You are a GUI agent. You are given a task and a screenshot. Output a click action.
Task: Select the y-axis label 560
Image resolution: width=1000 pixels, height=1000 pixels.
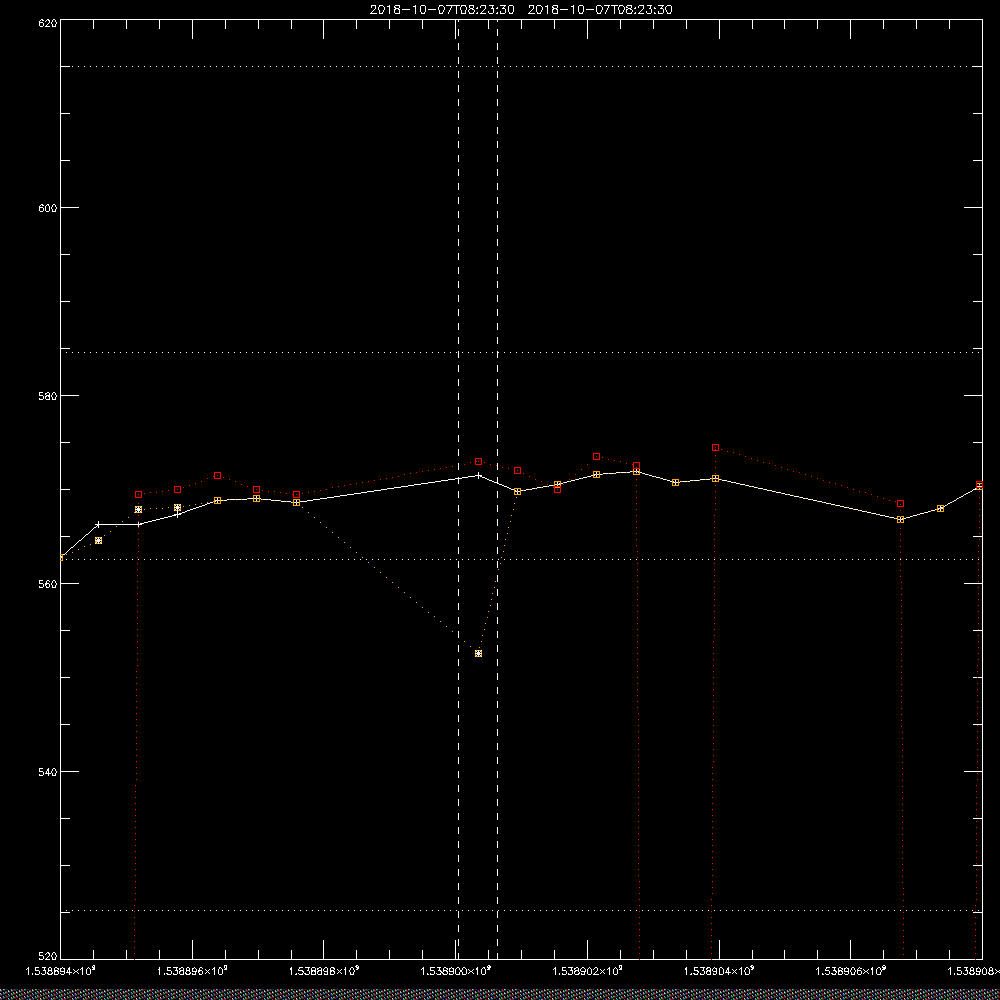[x=49, y=584]
